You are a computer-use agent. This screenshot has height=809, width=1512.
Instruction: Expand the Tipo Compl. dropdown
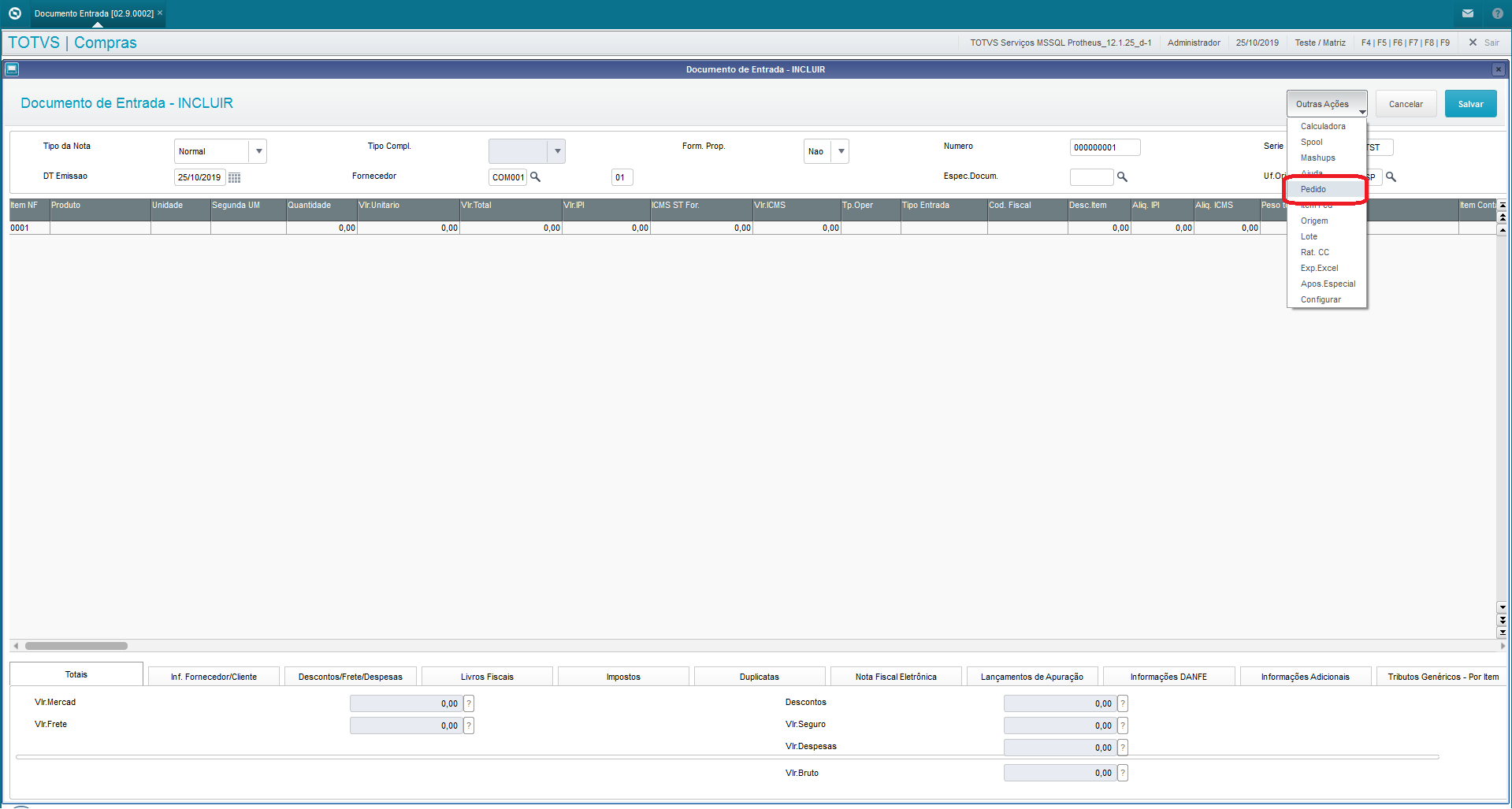point(557,151)
